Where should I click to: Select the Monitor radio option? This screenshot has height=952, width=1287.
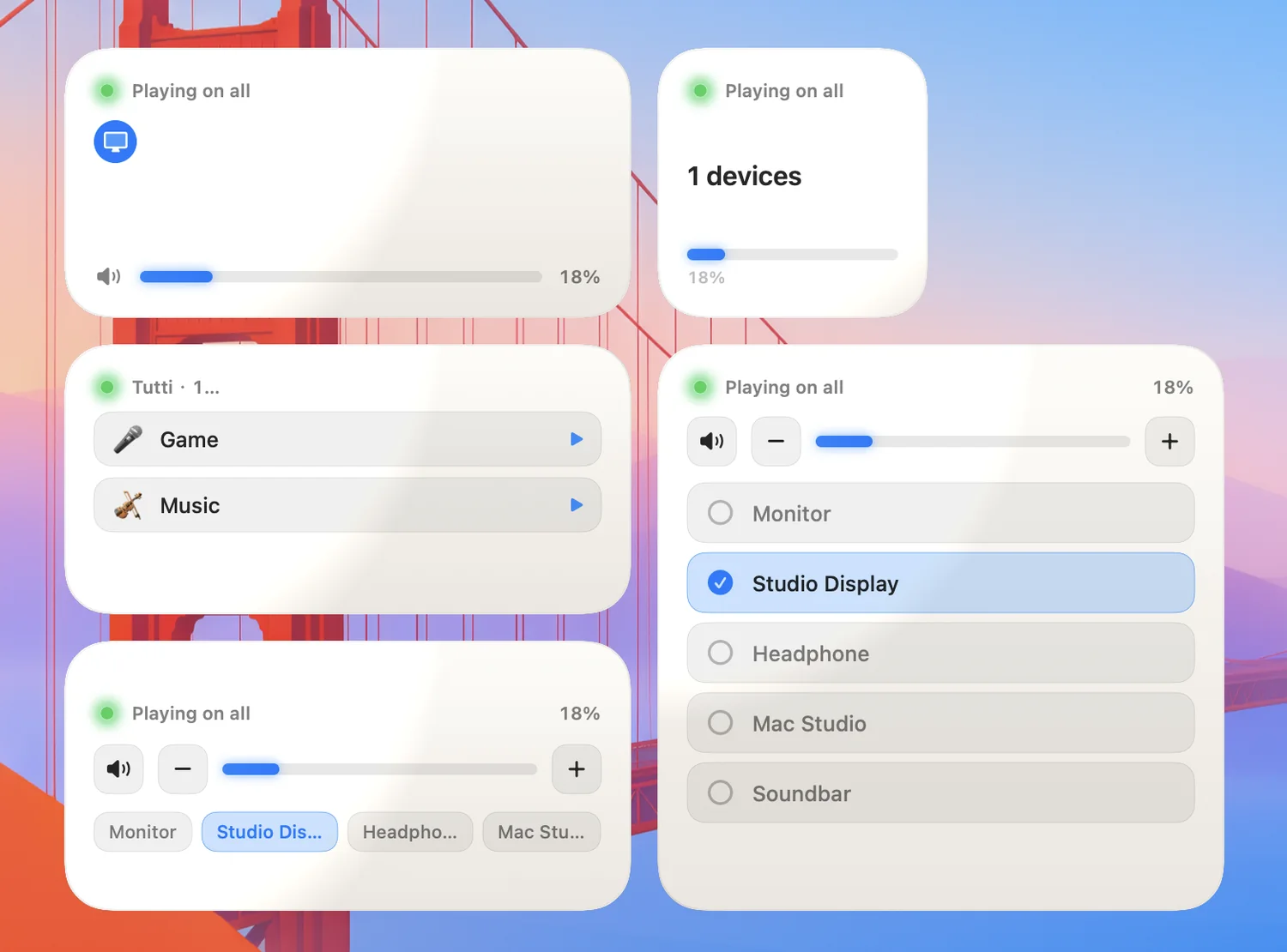tap(940, 513)
